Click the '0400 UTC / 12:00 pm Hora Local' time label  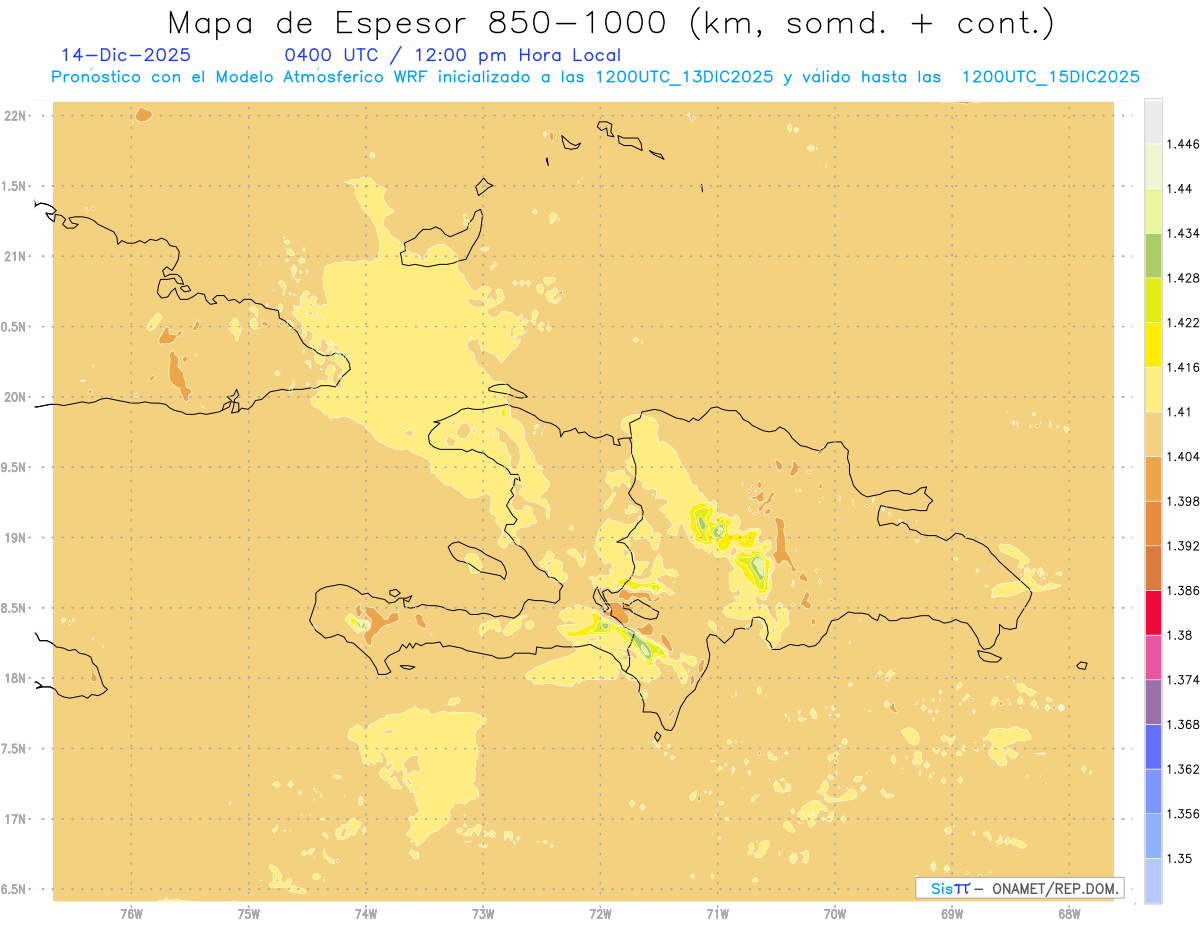pyautogui.click(x=453, y=55)
